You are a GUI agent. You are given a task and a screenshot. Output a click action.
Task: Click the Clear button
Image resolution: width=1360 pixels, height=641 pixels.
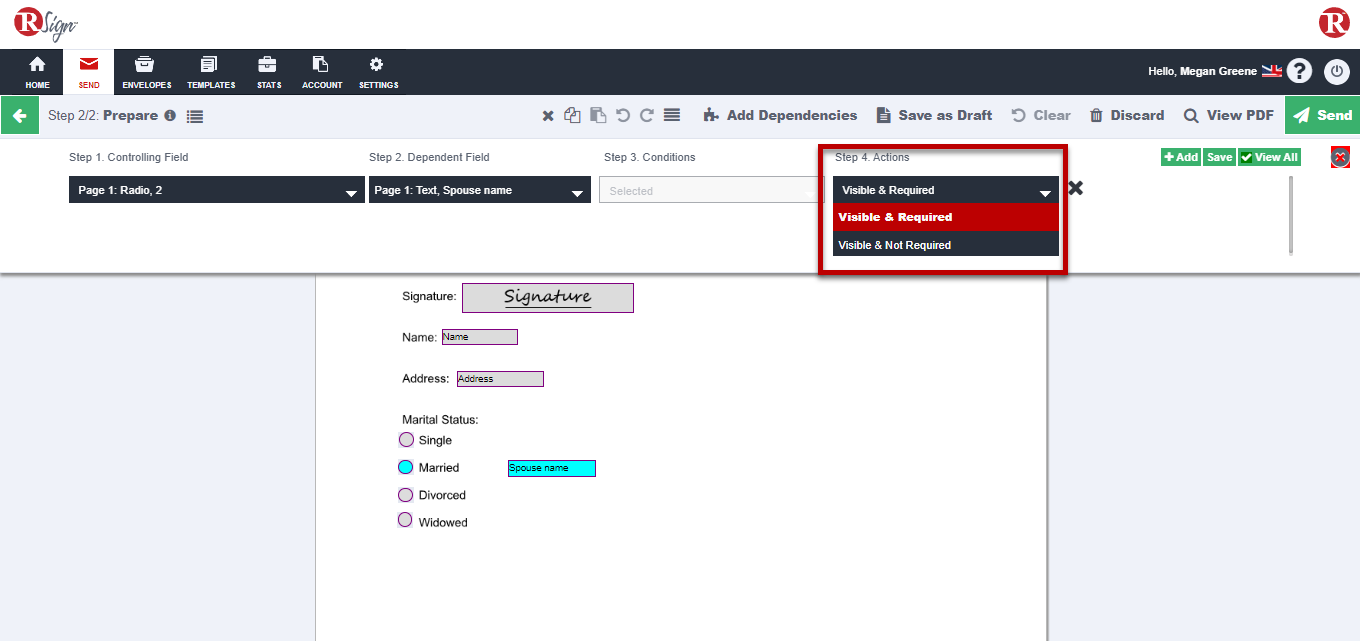1041,115
